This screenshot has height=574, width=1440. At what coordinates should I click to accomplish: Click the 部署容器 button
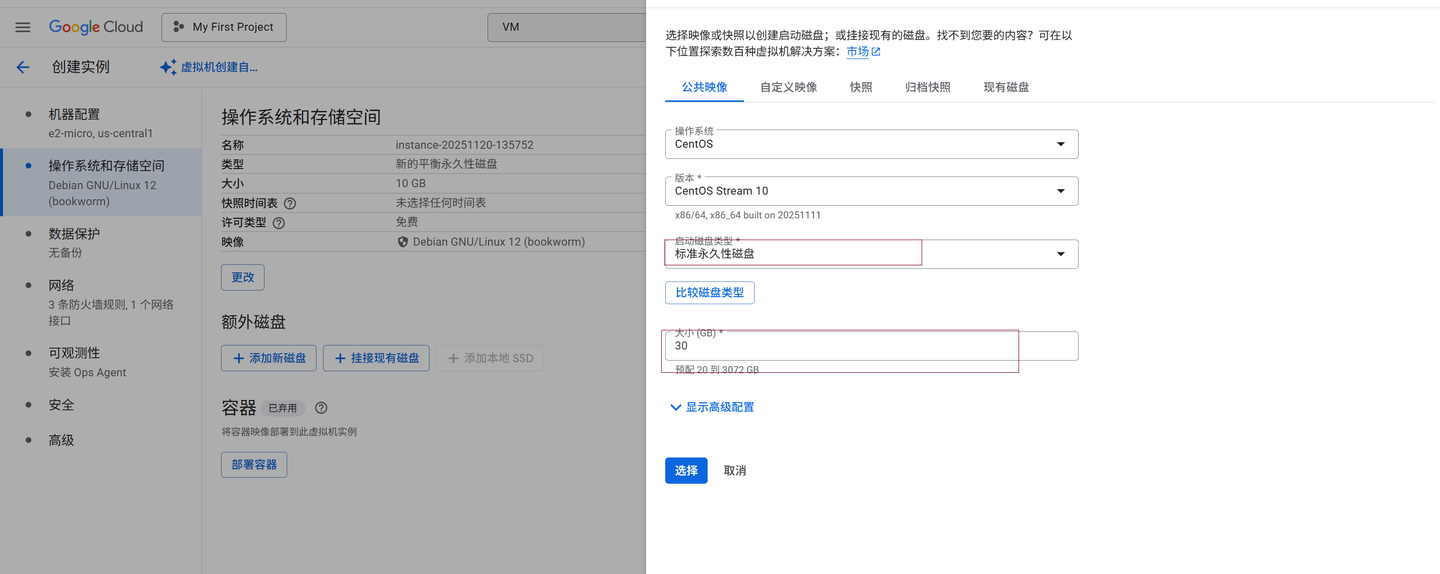tap(254, 465)
